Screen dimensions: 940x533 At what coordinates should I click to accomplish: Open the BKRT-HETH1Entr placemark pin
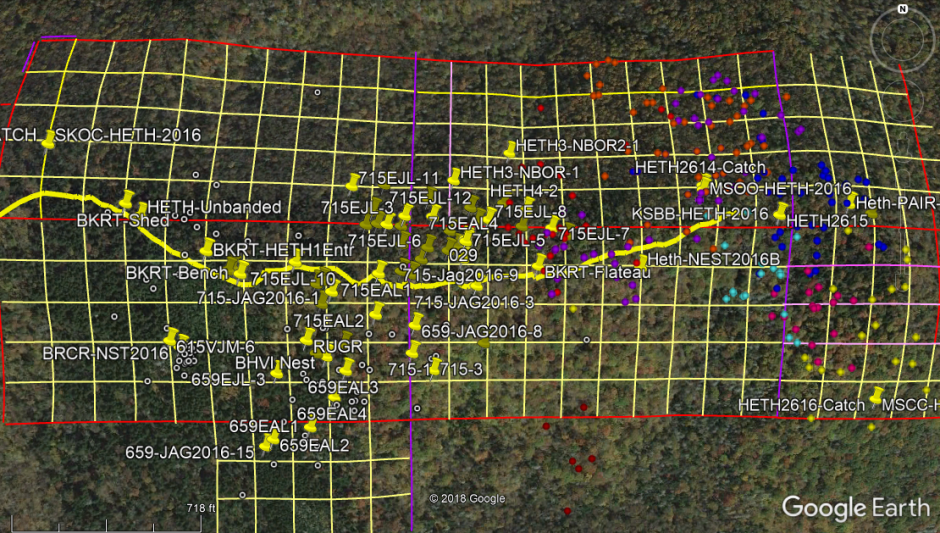point(206,245)
